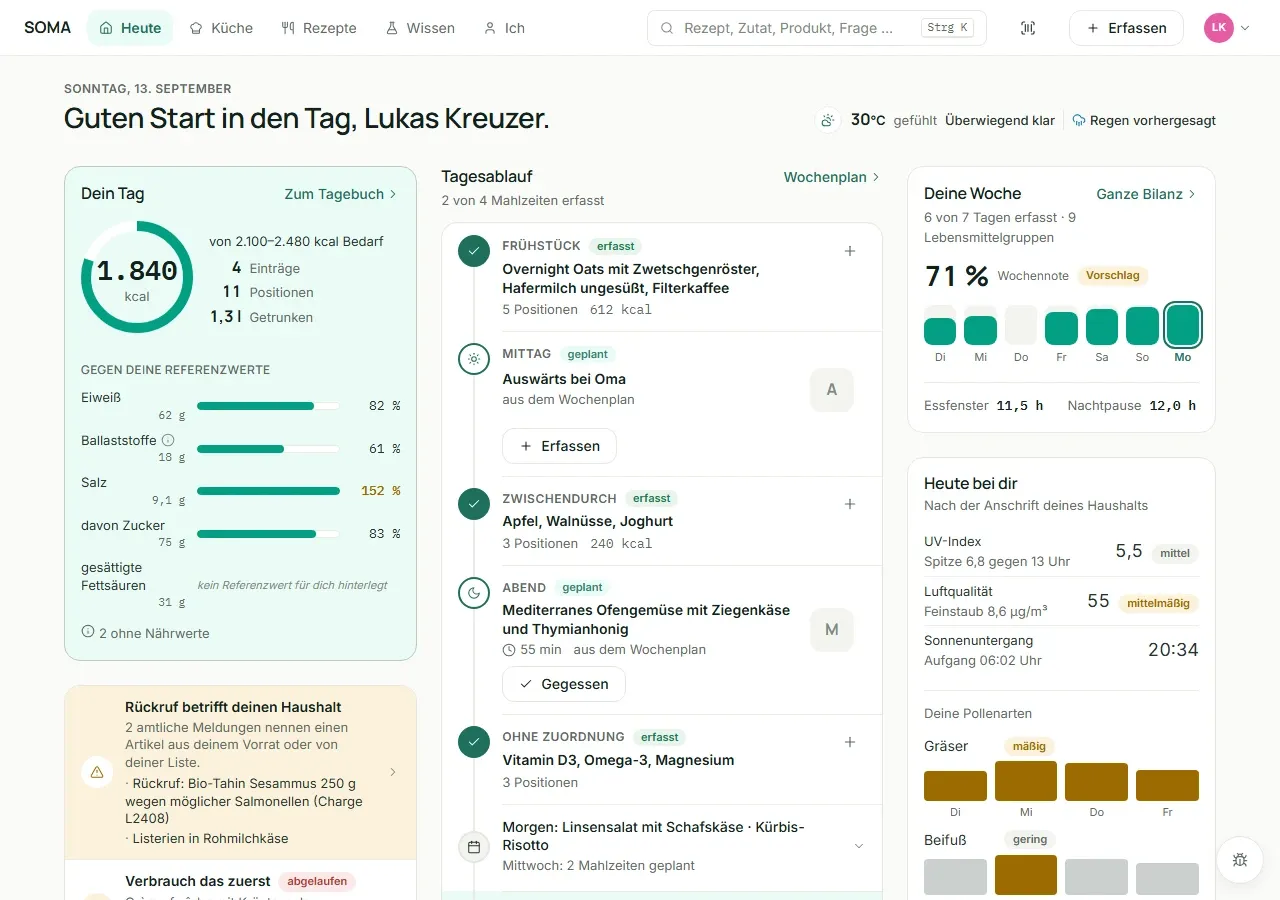1280x900 pixels.
Task: Open the LK profile dropdown
Action: click(1228, 28)
